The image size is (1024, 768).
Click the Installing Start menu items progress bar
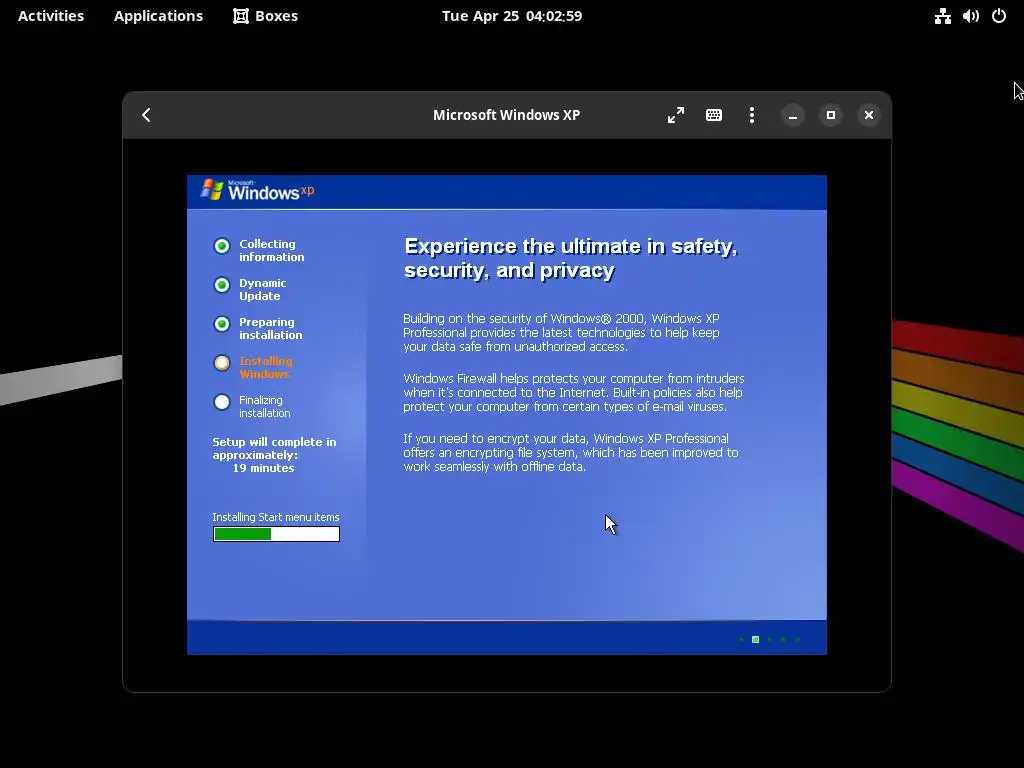coord(276,534)
